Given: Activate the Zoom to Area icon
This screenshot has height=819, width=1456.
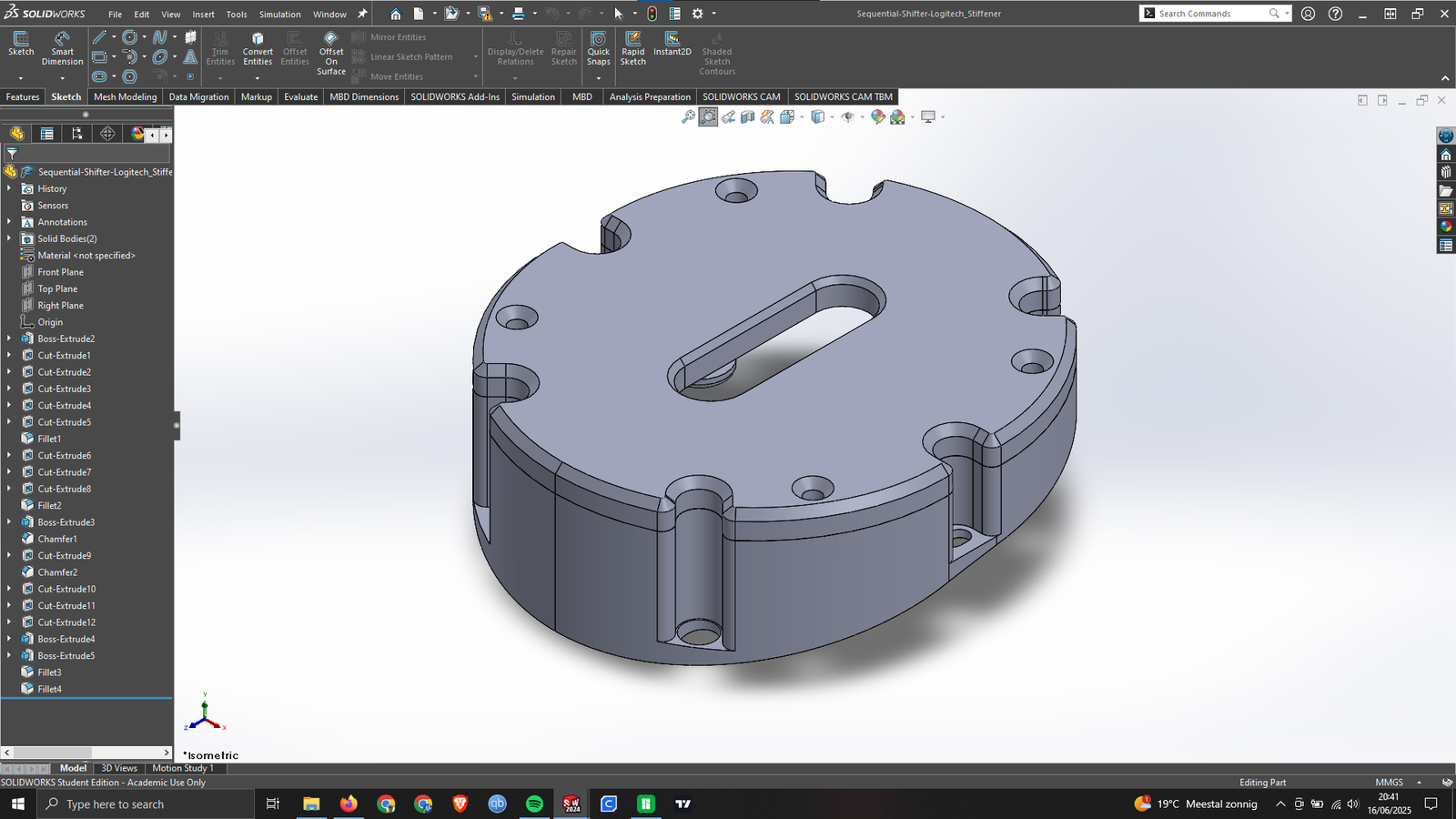Looking at the screenshot, I should pyautogui.click(x=708, y=117).
